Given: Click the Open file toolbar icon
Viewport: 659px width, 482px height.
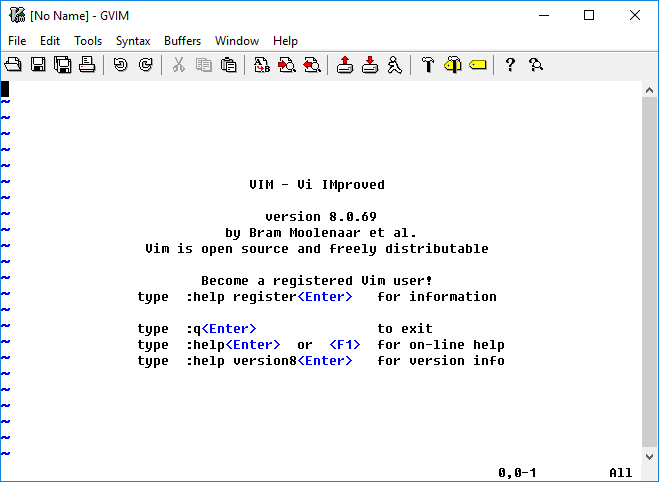Looking at the screenshot, I should (13, 65).
